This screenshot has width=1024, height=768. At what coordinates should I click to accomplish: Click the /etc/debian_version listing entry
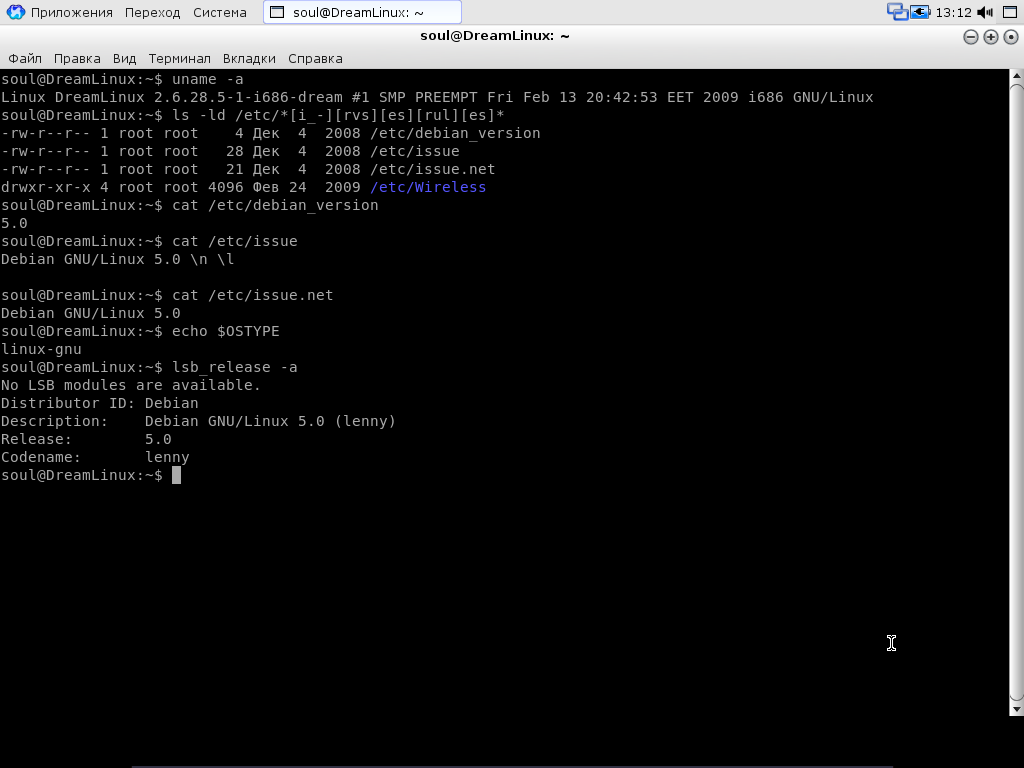point(455,133)
